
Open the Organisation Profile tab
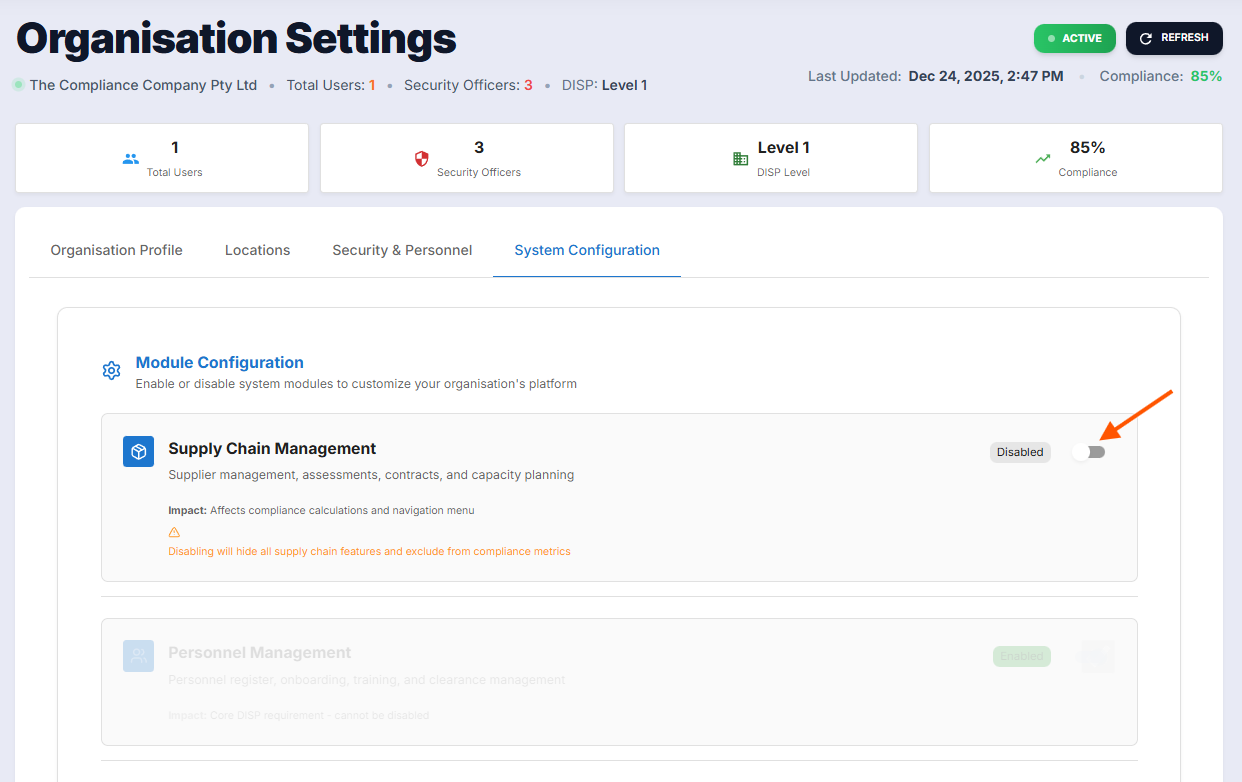click(117, 250)
